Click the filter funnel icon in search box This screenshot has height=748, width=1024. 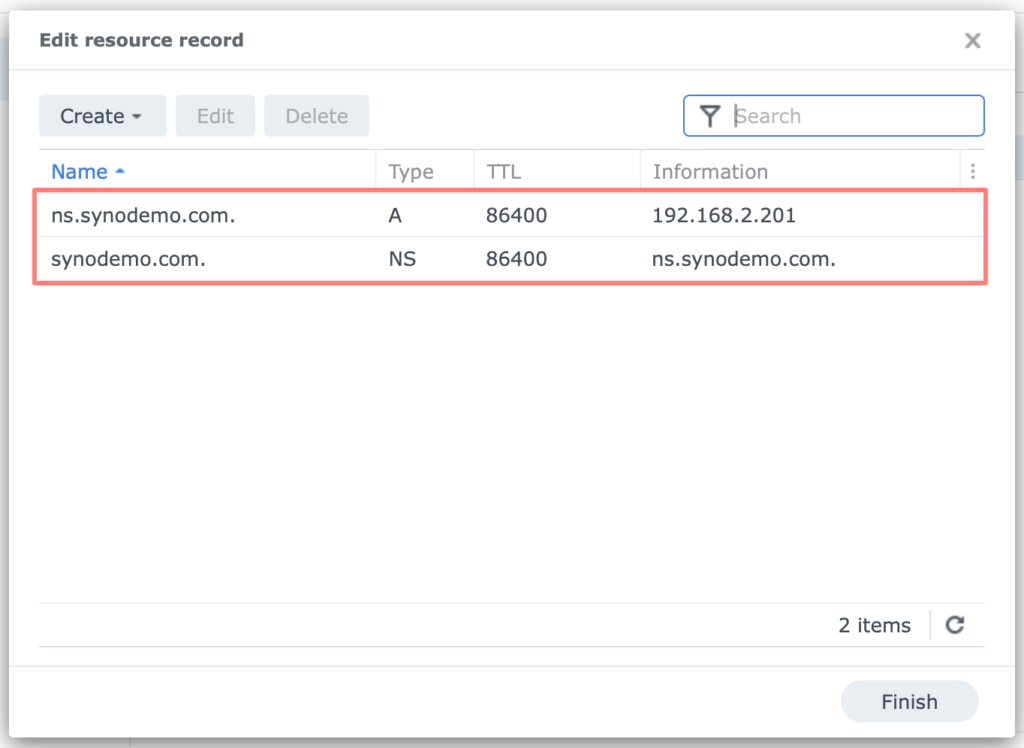[710, 116]
